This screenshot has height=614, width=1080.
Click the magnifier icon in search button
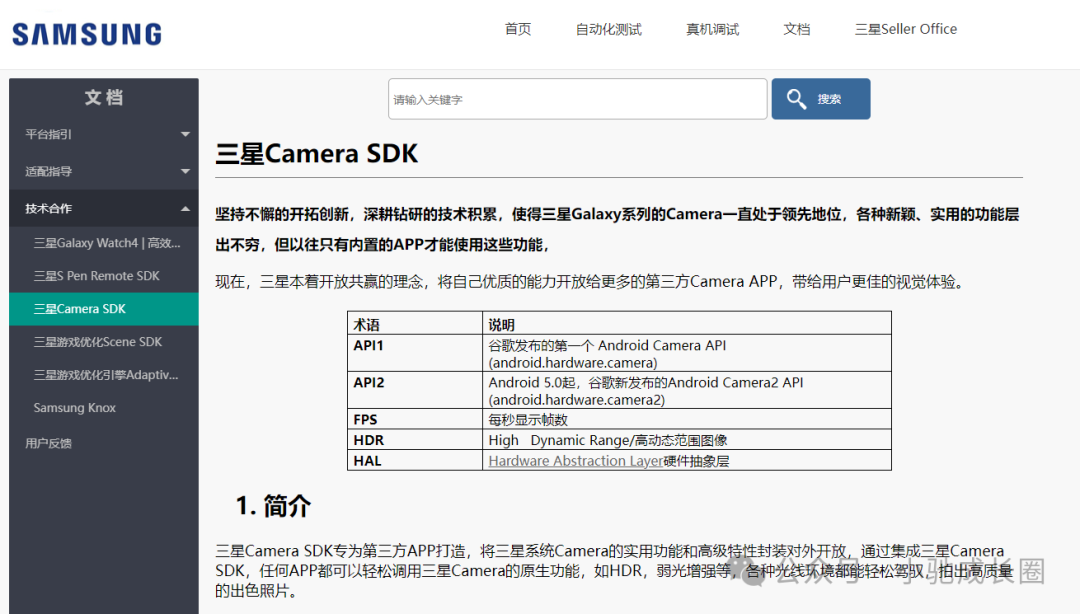(x=796, y=99)
